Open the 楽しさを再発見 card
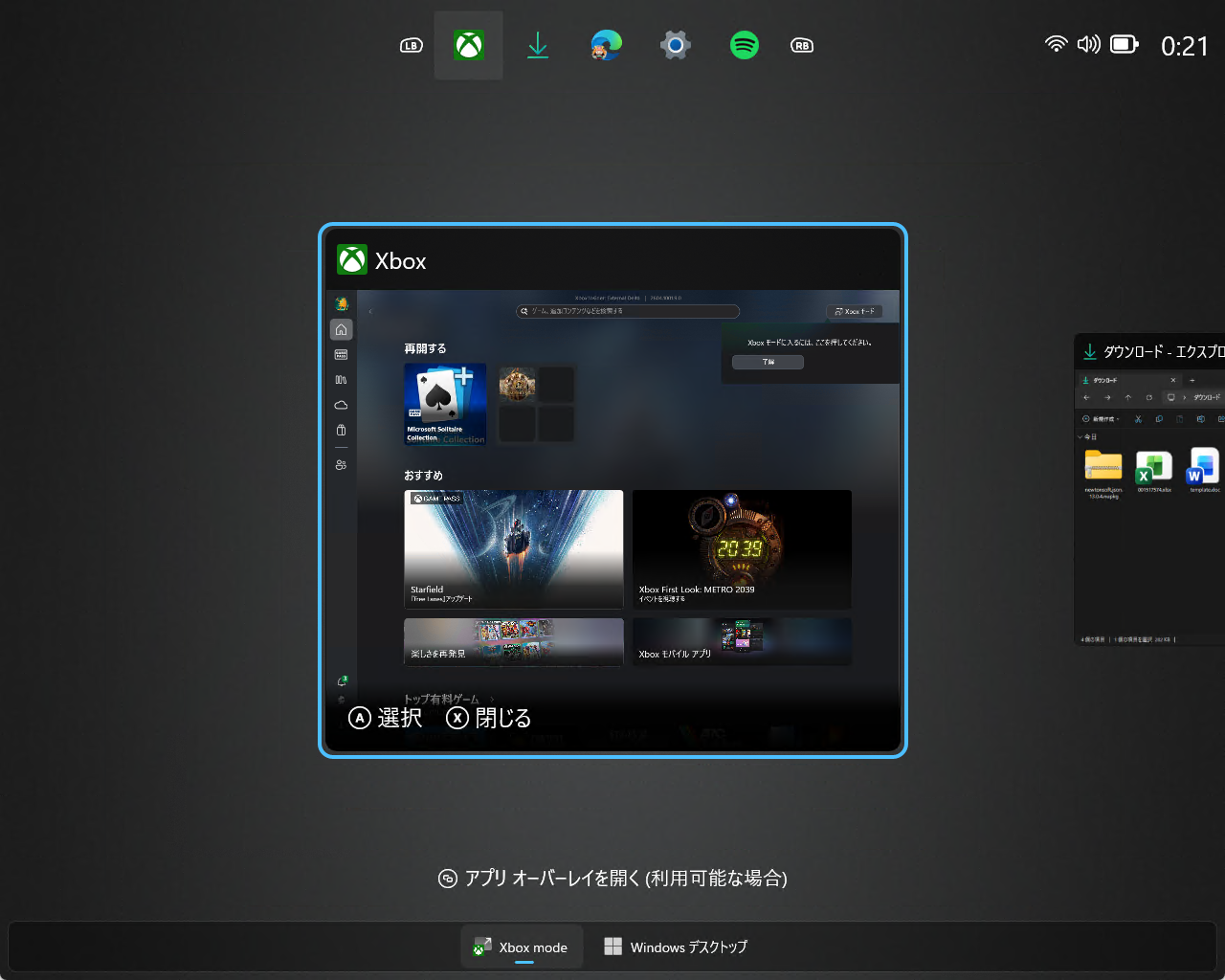1225x980 pixels. 514,641
